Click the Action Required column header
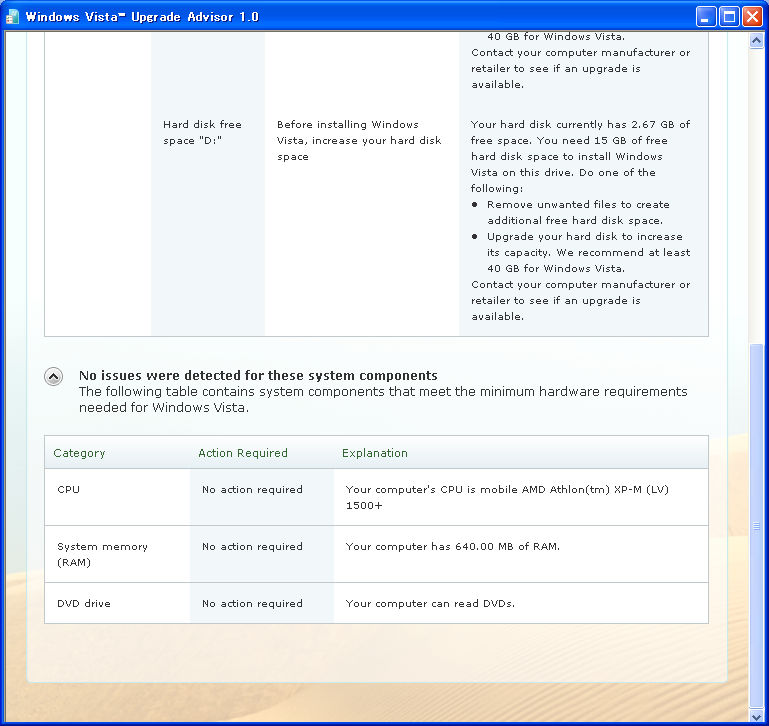This screenshot has height=726, width=769. click(243, 453)
